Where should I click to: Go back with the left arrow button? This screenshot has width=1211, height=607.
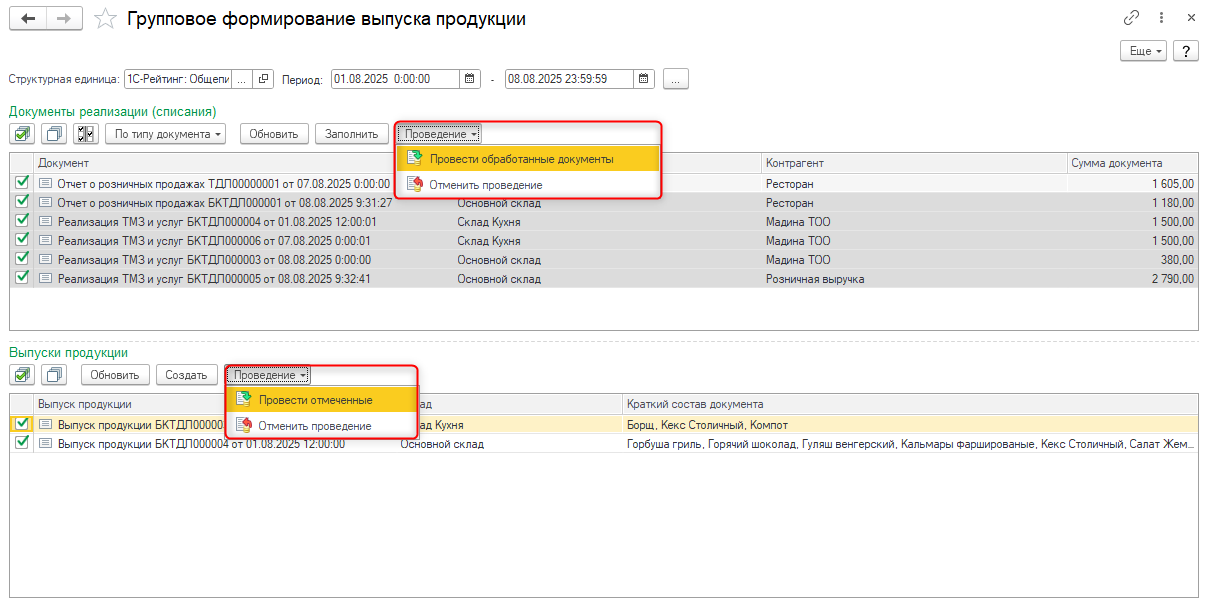pyautogui.click(x=28, y=19)
